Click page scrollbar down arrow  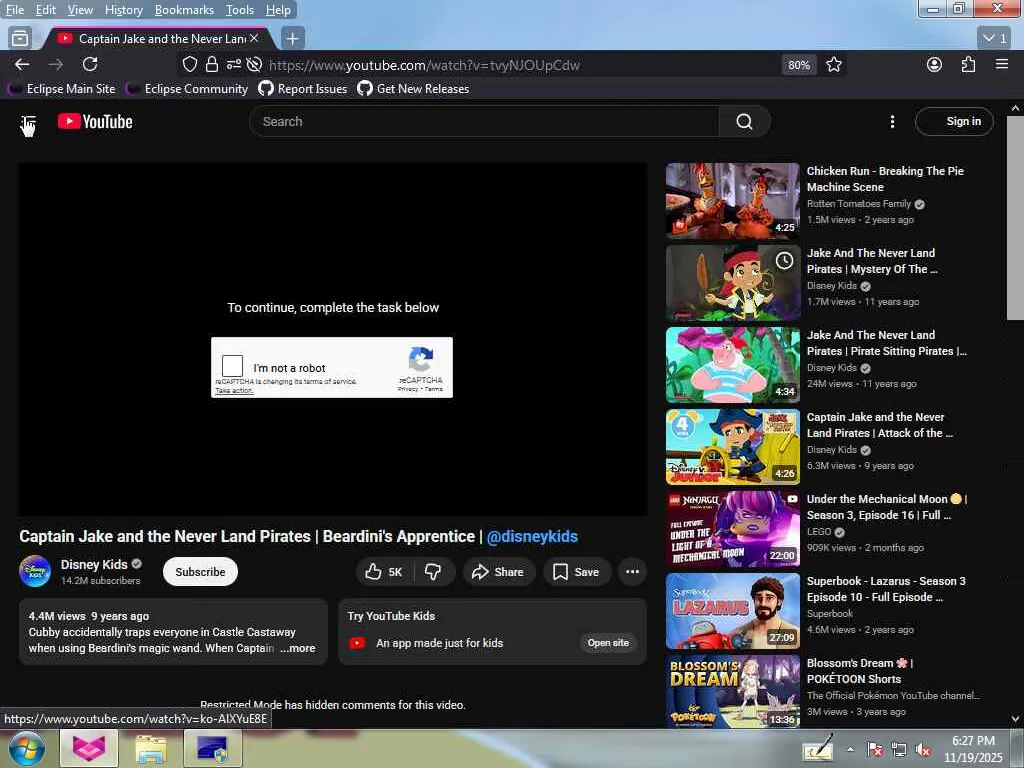1015,719
